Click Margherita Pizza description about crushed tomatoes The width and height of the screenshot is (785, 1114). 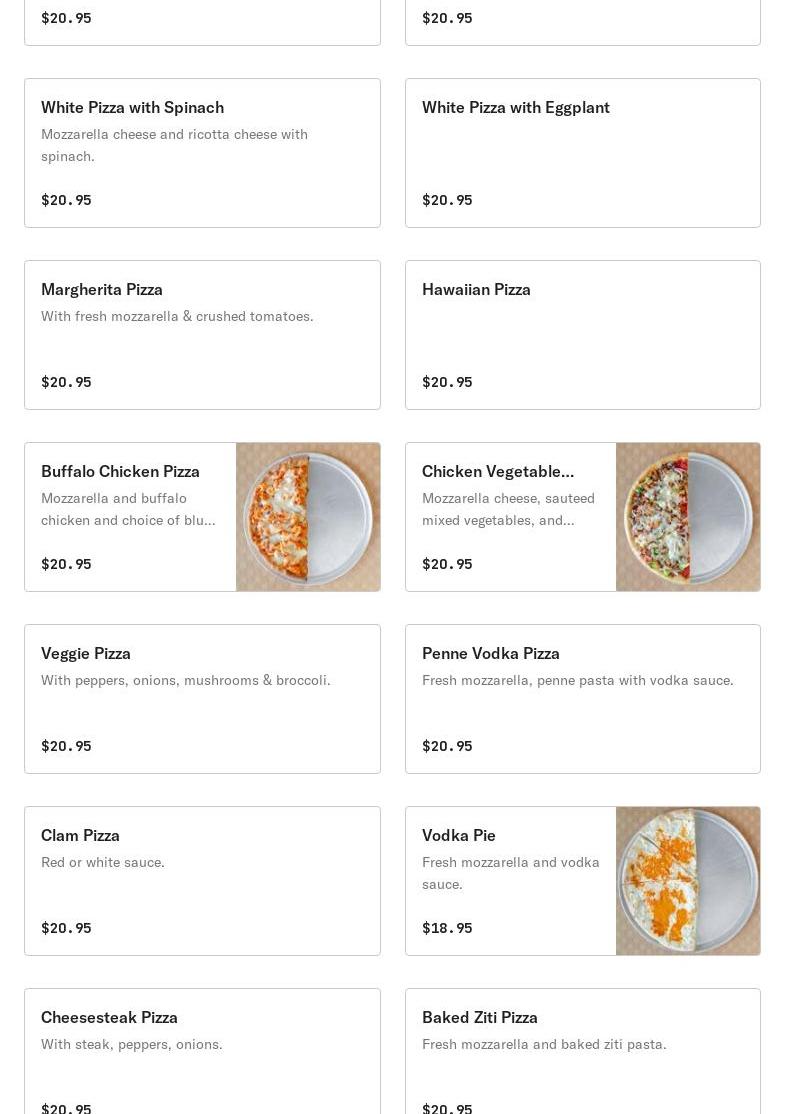click(177, 316)
